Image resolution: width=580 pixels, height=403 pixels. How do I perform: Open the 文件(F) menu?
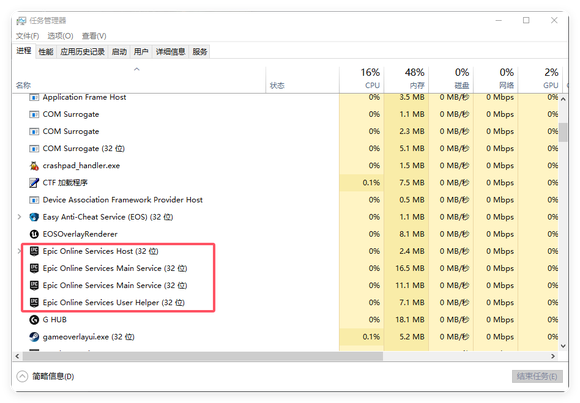tap(27, 36)
